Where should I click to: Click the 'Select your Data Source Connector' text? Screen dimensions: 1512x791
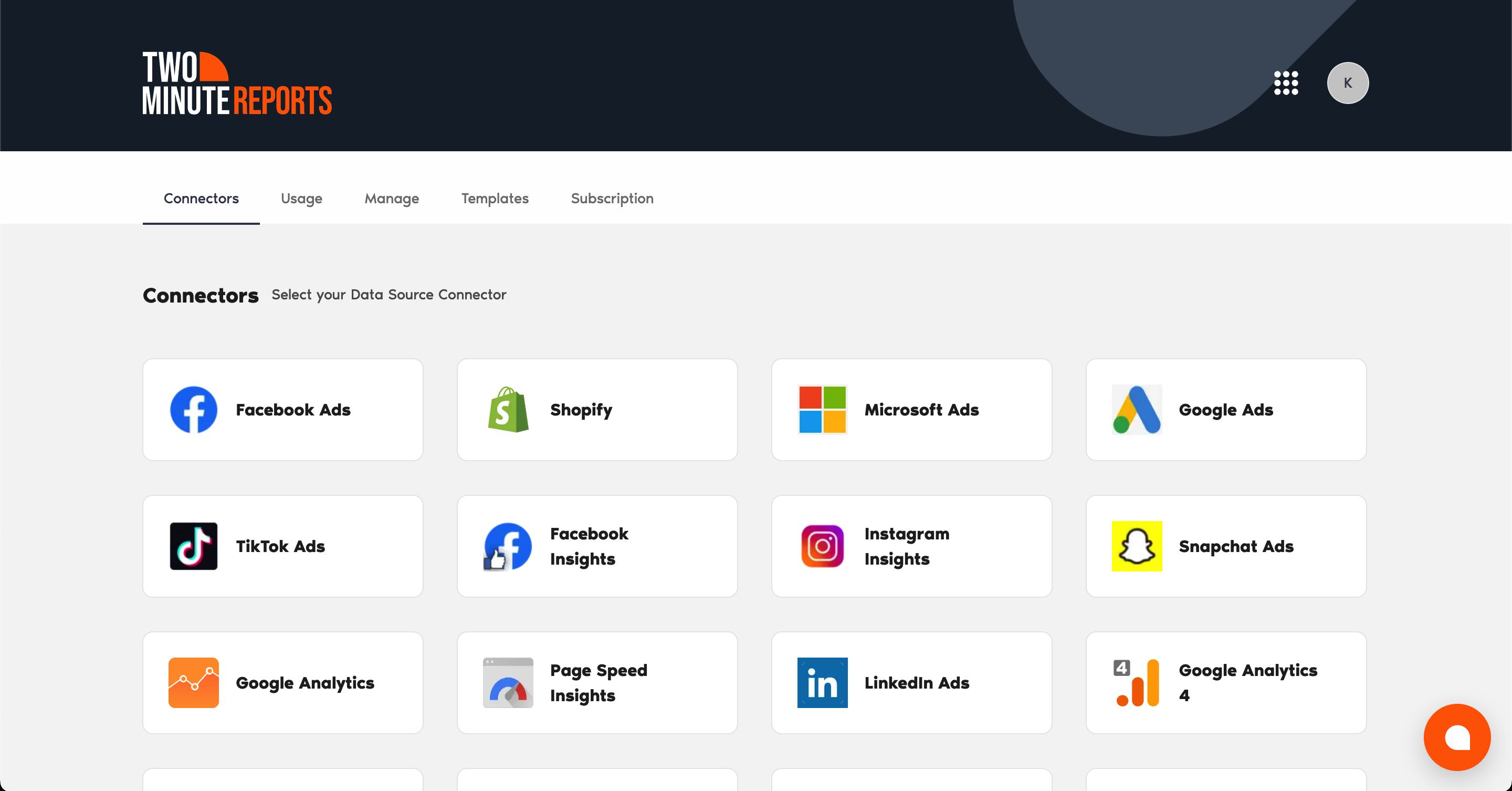point(388,295)
